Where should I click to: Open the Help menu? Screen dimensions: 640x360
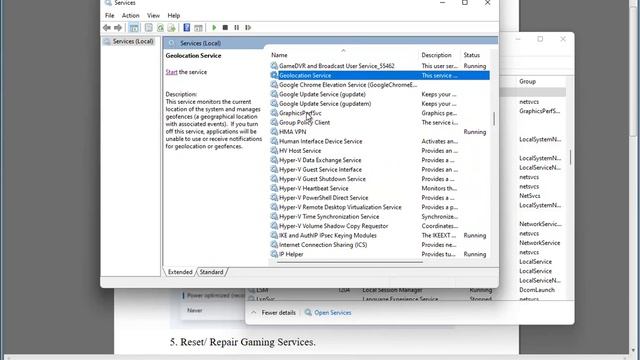173,16
